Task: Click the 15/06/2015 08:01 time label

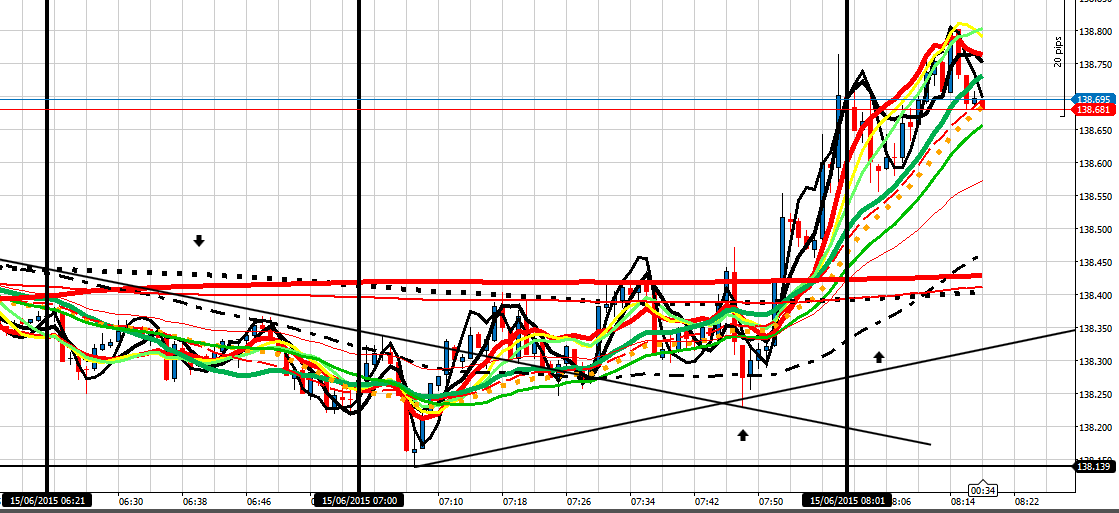Action: point(846,500)
